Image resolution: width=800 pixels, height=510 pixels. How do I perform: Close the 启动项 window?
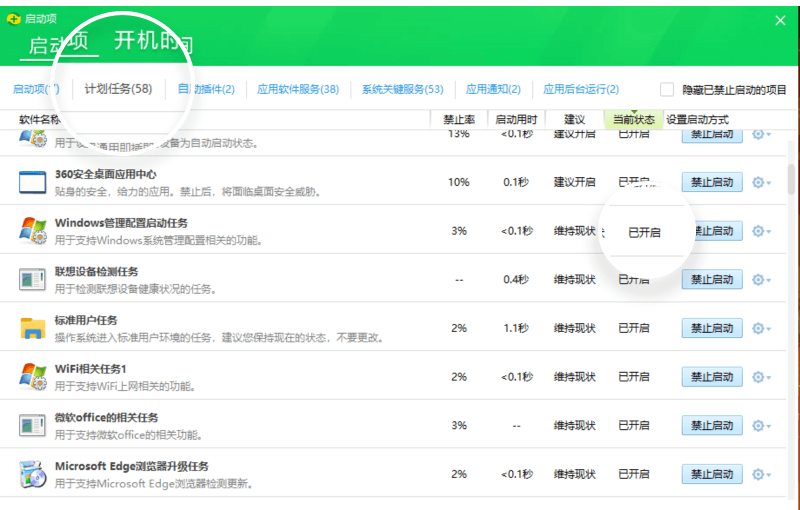(x=780, y=20)
